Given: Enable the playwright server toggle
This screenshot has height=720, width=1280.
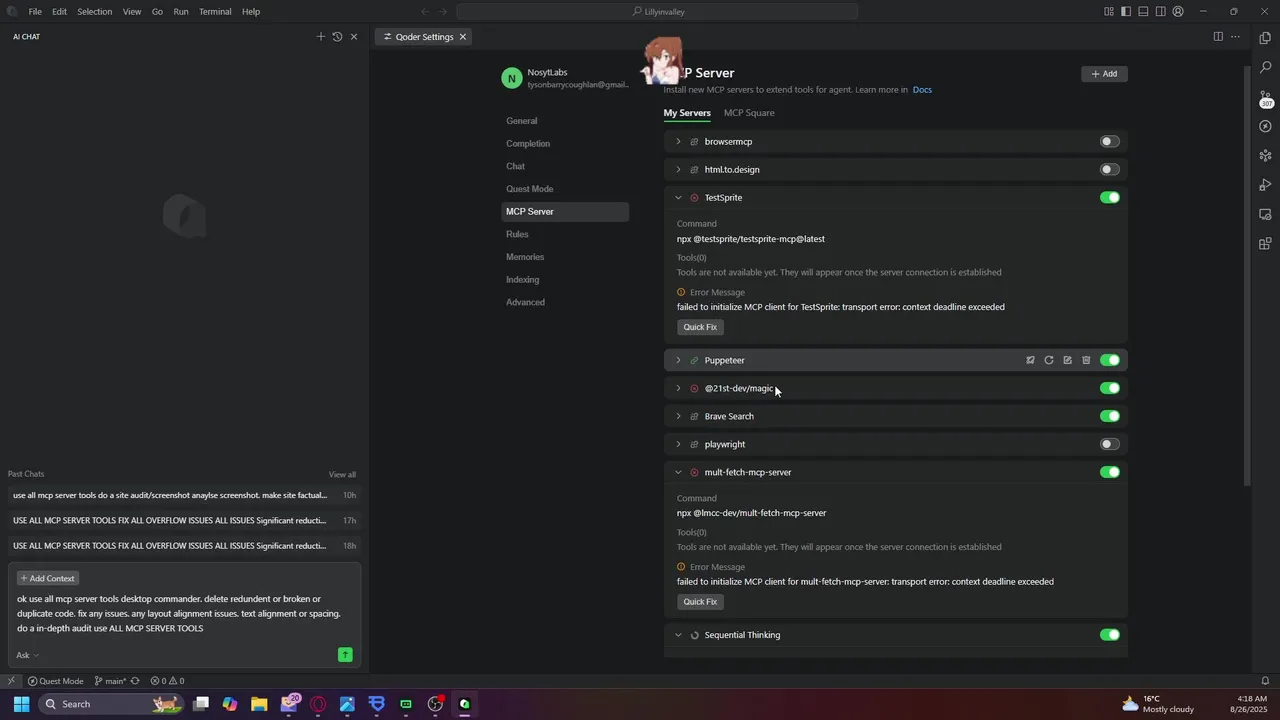Looking at the screenshot, I should (1109, 444).
